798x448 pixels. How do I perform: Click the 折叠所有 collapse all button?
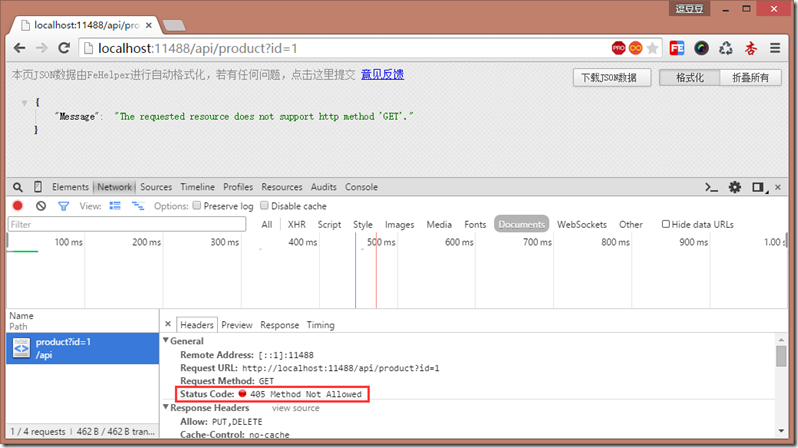(x=751, y=77)
